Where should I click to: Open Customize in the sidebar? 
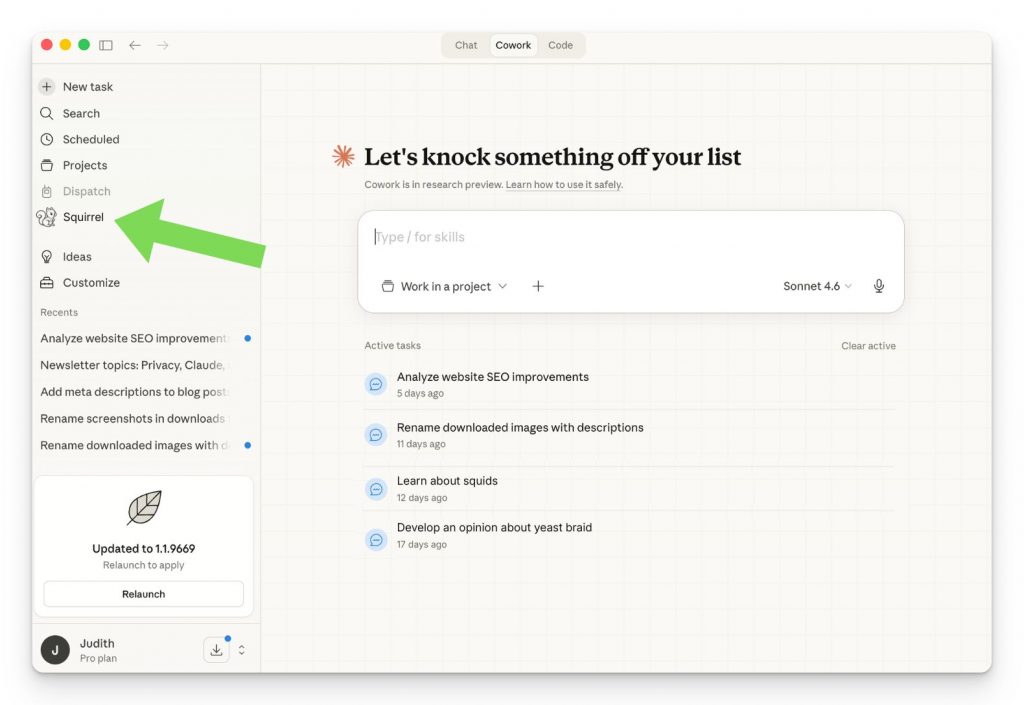coord(90,283)
